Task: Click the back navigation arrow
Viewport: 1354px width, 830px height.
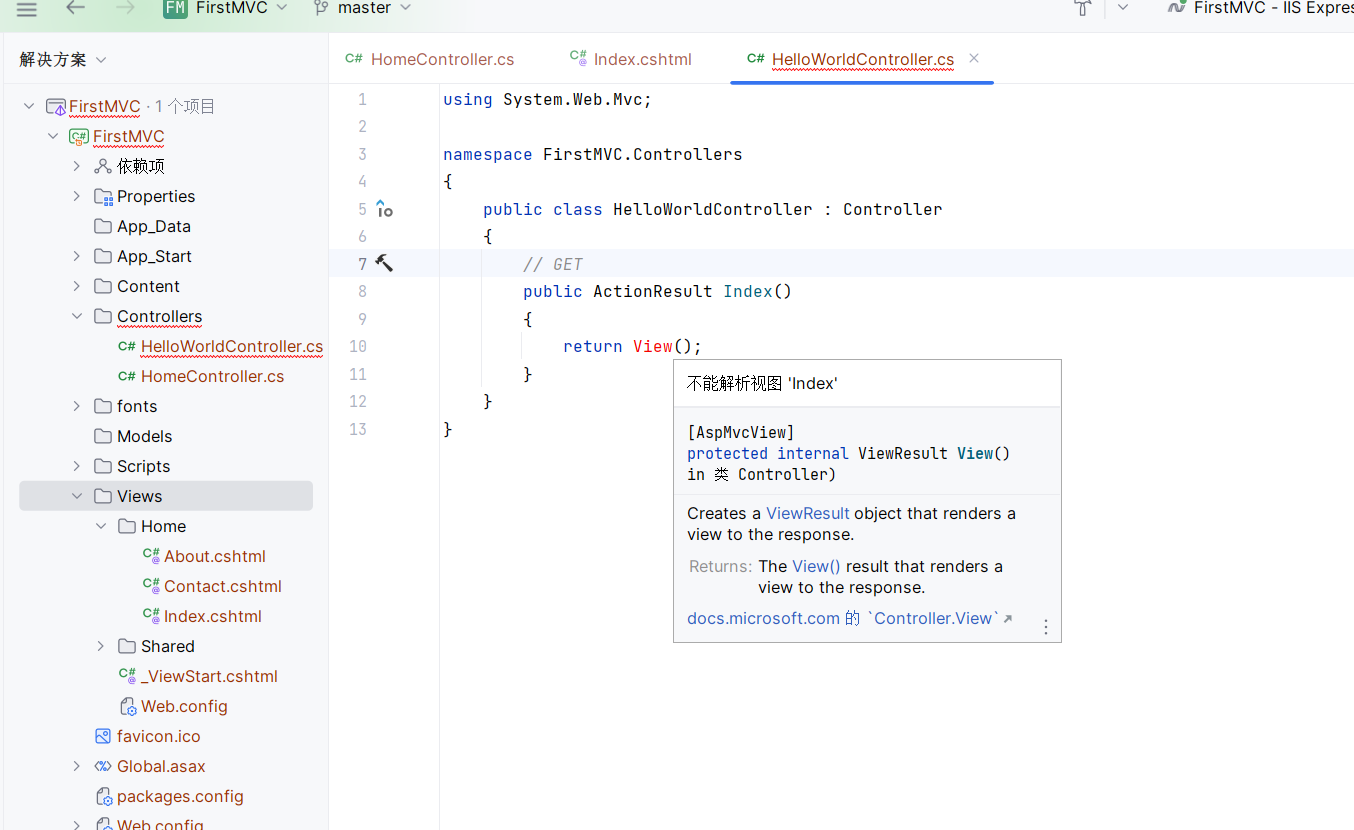Action: coord(75,9)
